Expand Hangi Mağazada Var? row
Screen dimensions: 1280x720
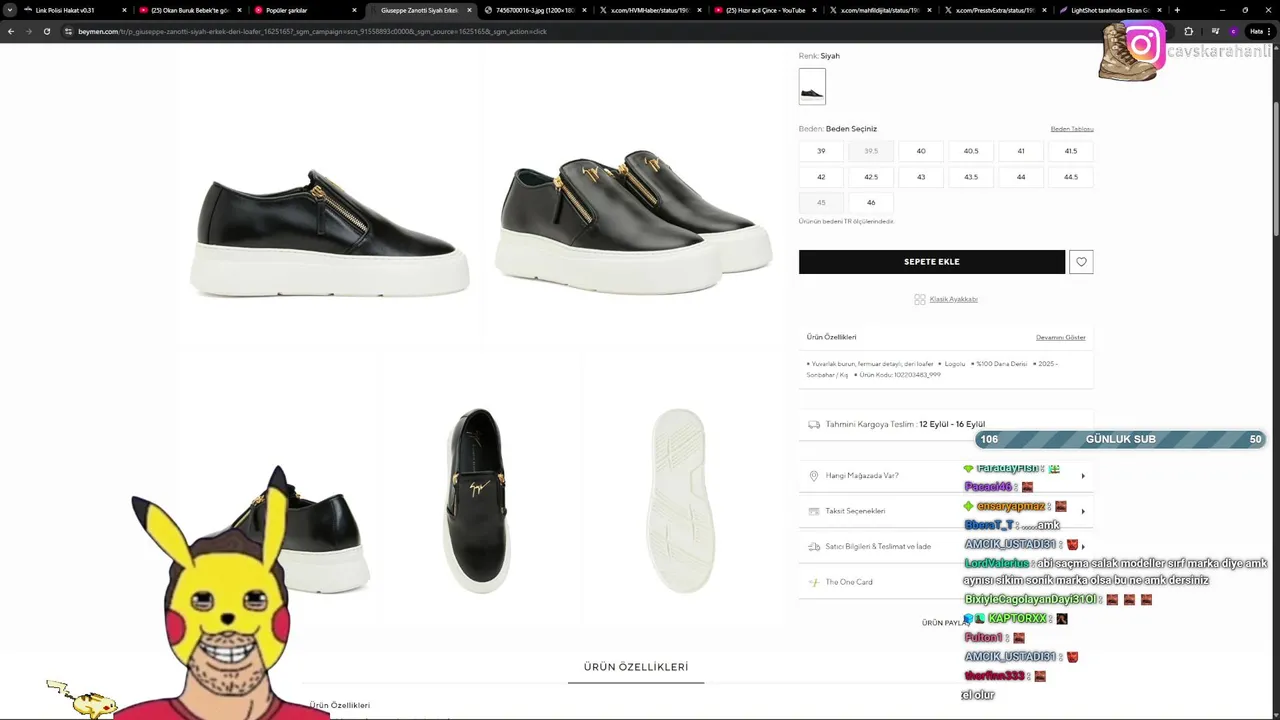pos(946,476)
